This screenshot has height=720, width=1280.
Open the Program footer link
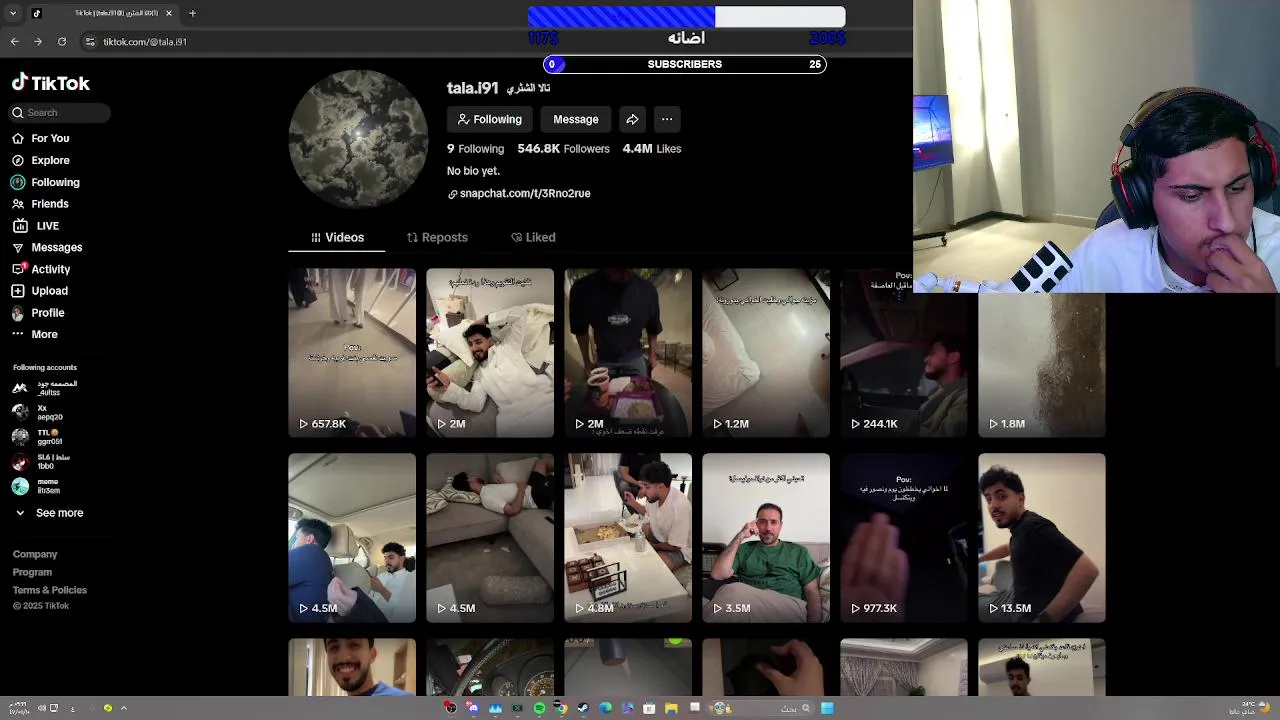[x=32, y=572]
